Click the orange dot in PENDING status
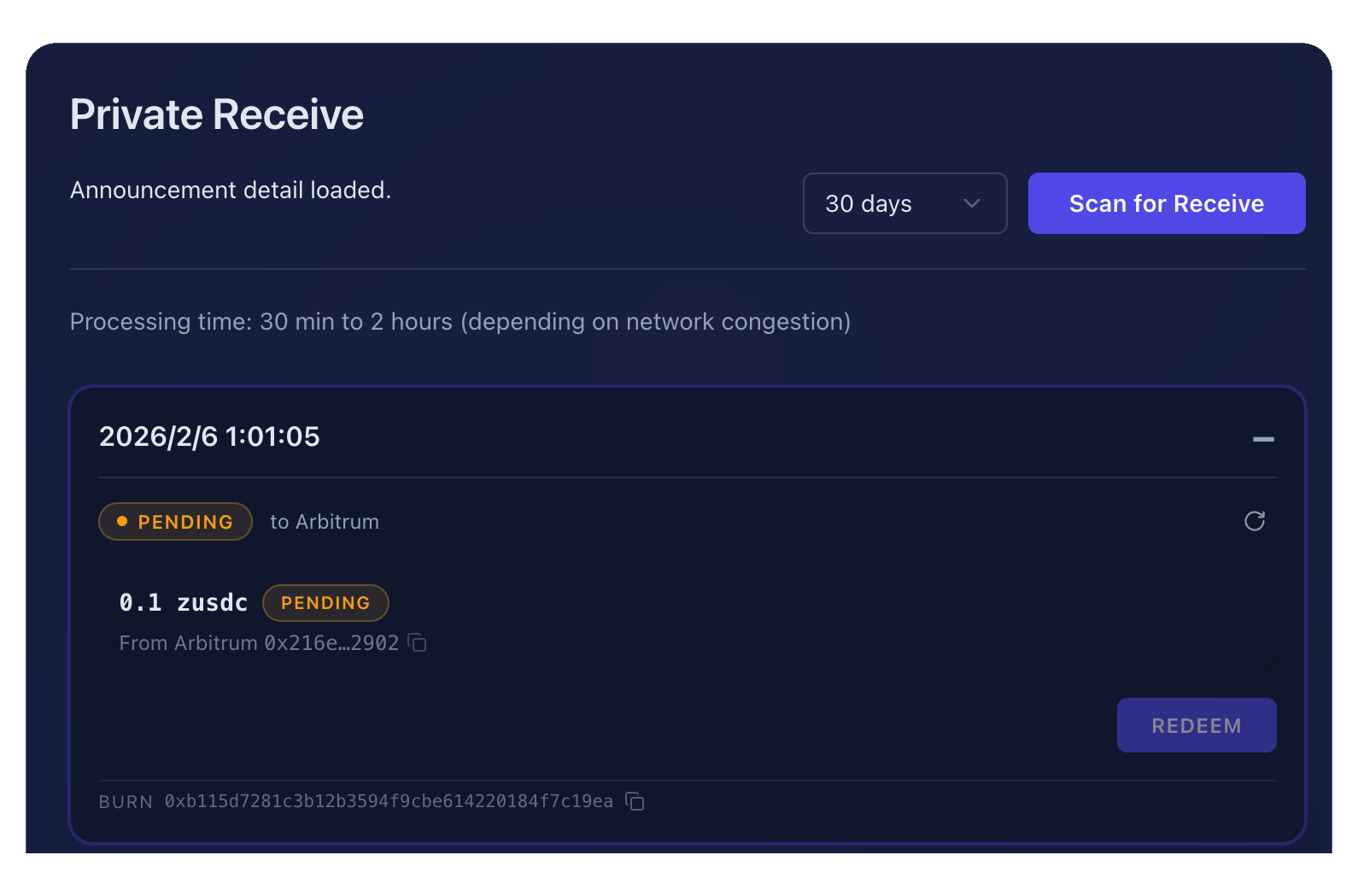The height and width of the screenshot is (896, 1358). (122, 521)
